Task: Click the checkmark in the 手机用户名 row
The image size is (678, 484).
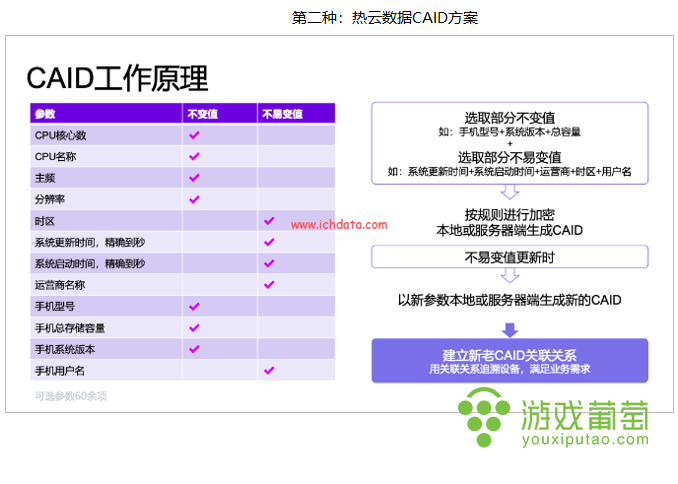Action: pyautogui.click(x=269, y=370)
